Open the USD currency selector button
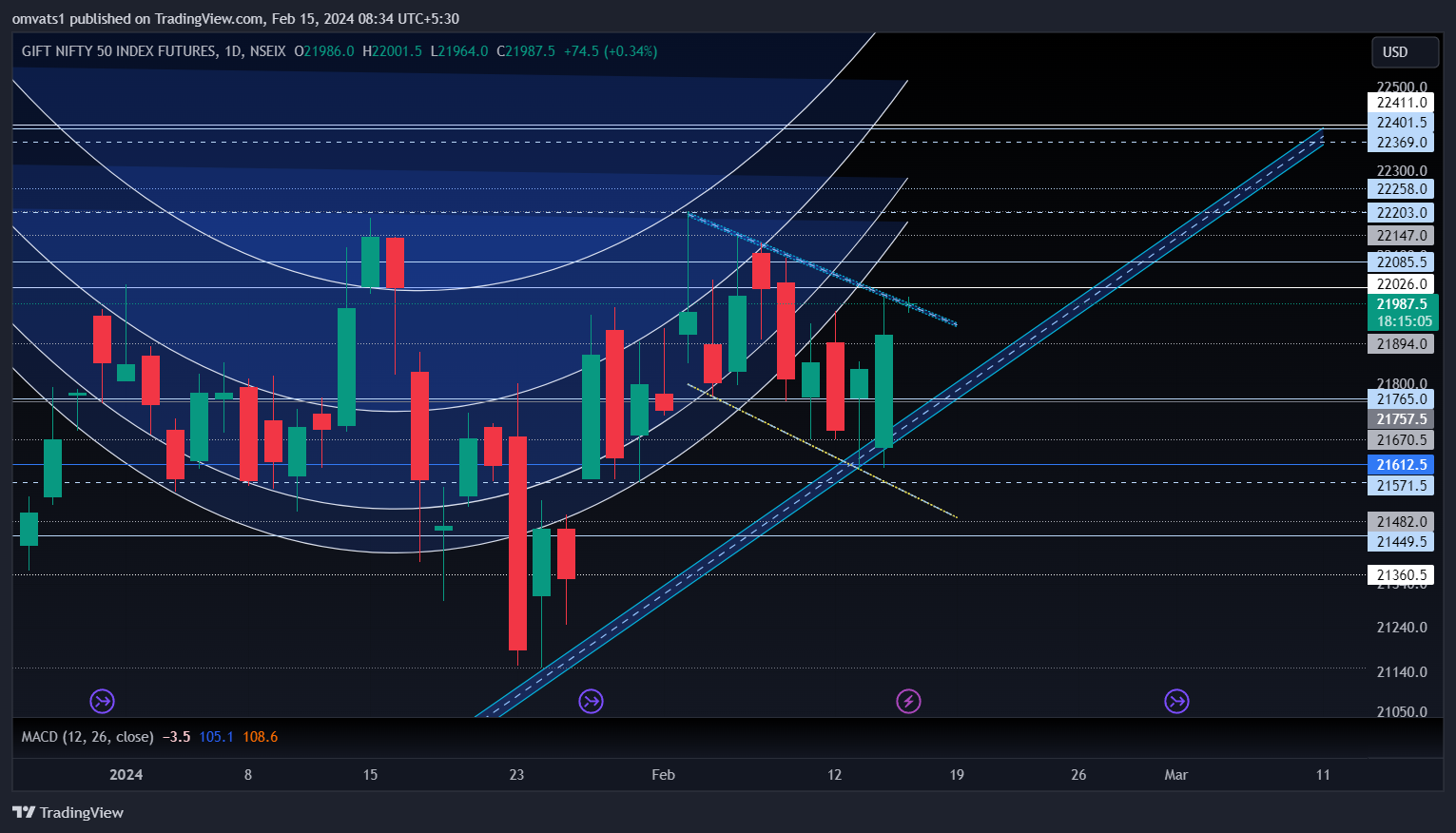Viewport: 1456px width, 833px height. pos(1405,52)
